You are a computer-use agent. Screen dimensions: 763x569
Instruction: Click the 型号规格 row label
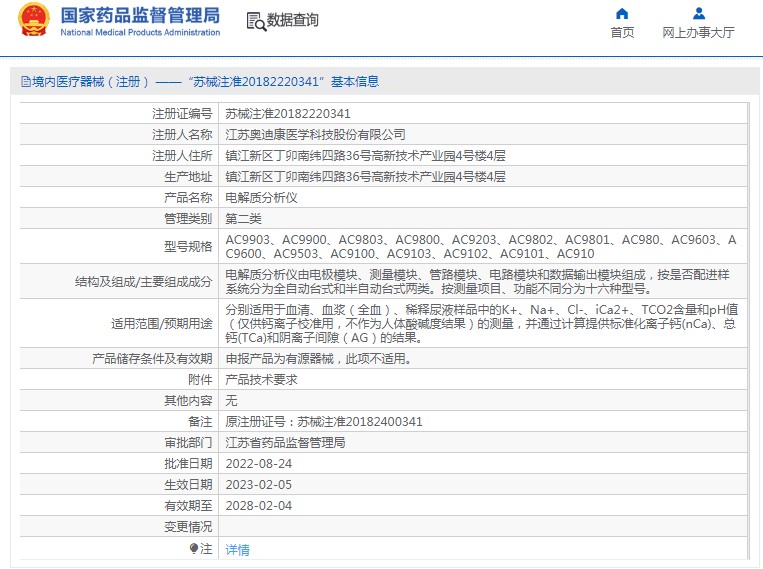coord(188,246)
